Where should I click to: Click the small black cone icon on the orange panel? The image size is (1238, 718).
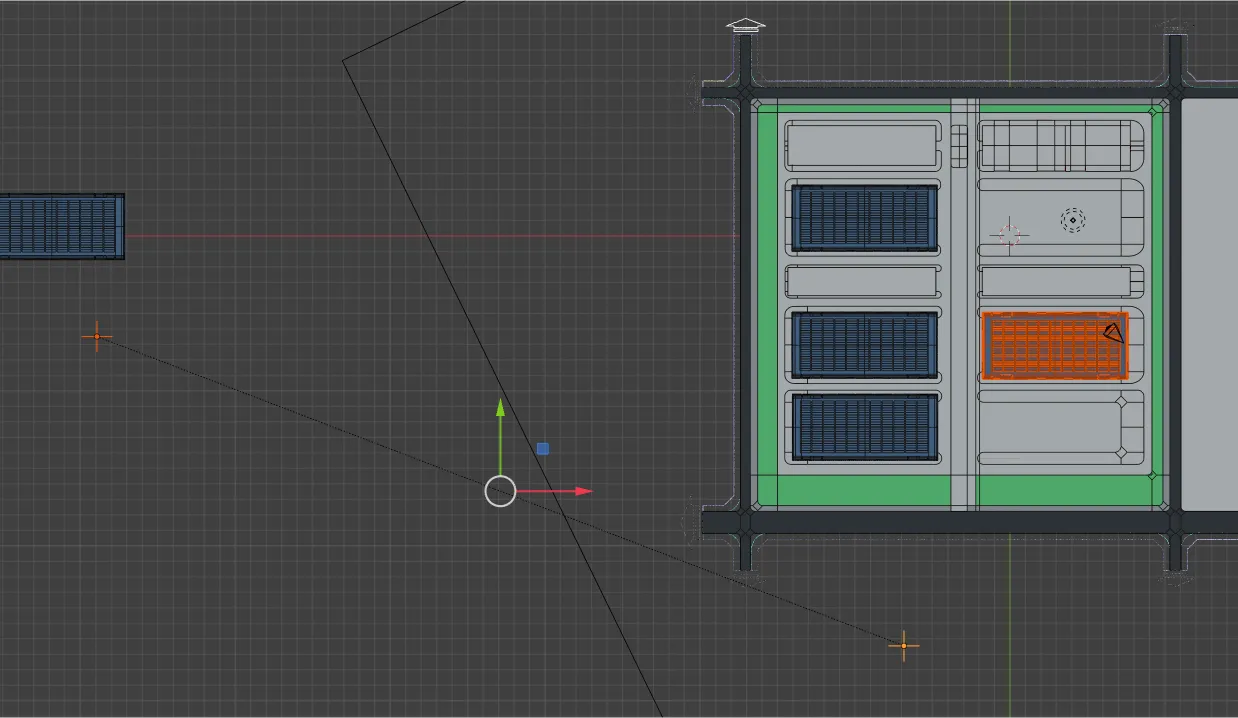tap(1113, 333)
